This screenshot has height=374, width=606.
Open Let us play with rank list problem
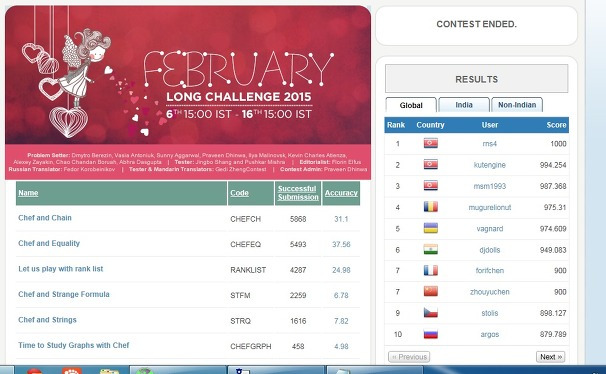point(61,269)
